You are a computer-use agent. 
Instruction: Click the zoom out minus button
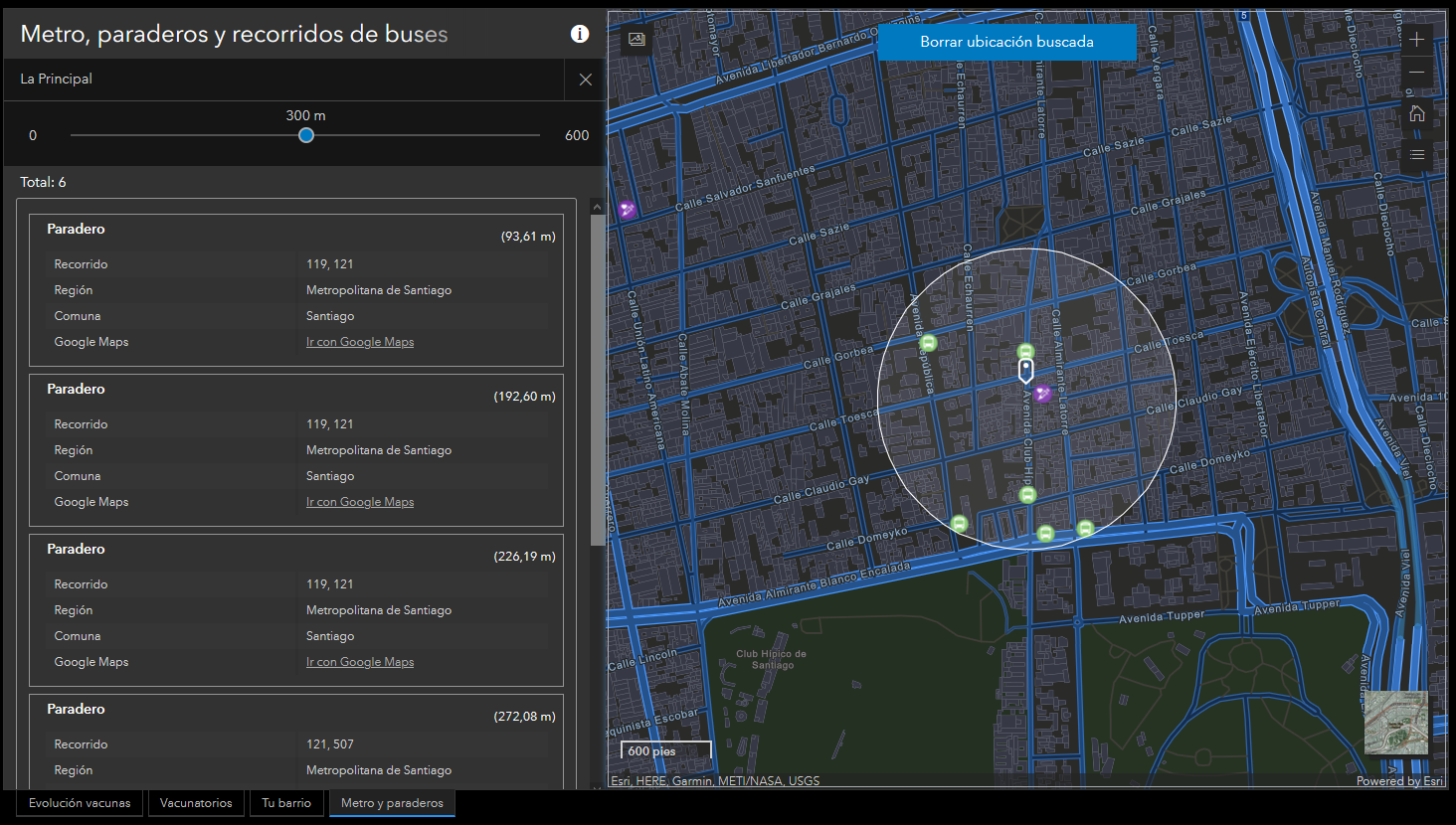coord(1417,73)
